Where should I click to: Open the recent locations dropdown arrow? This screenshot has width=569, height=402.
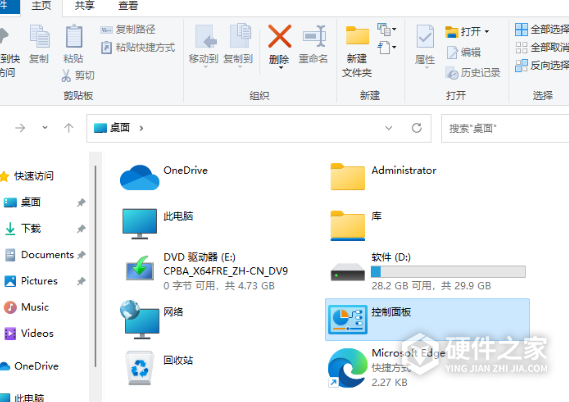[x=45, y=127]
